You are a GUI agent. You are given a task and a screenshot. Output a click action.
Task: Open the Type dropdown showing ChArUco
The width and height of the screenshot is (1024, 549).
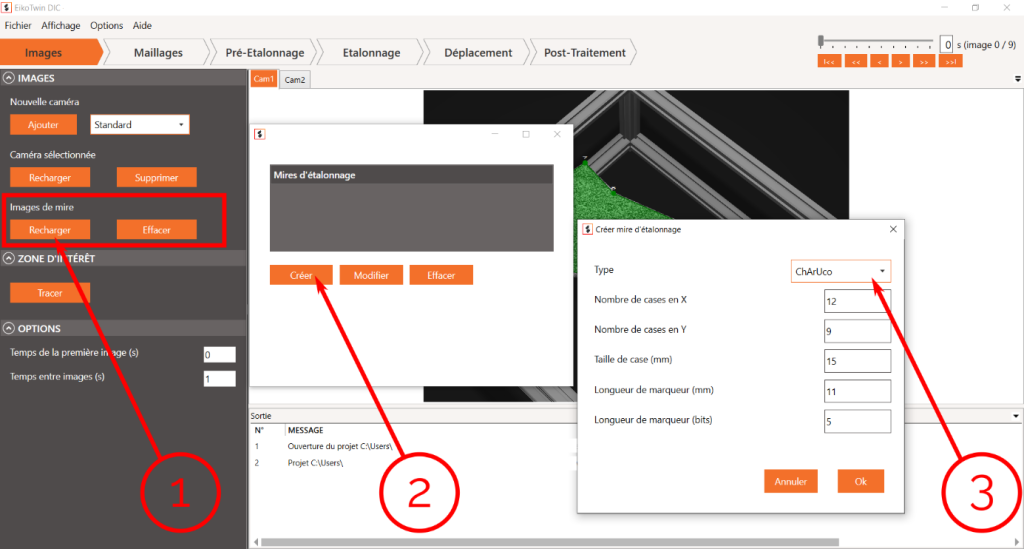click(840, 272)
